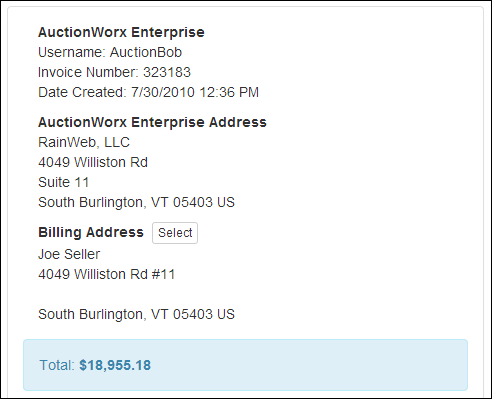Click the 4049 Williston Rd #11 billing line

(107, 274)
